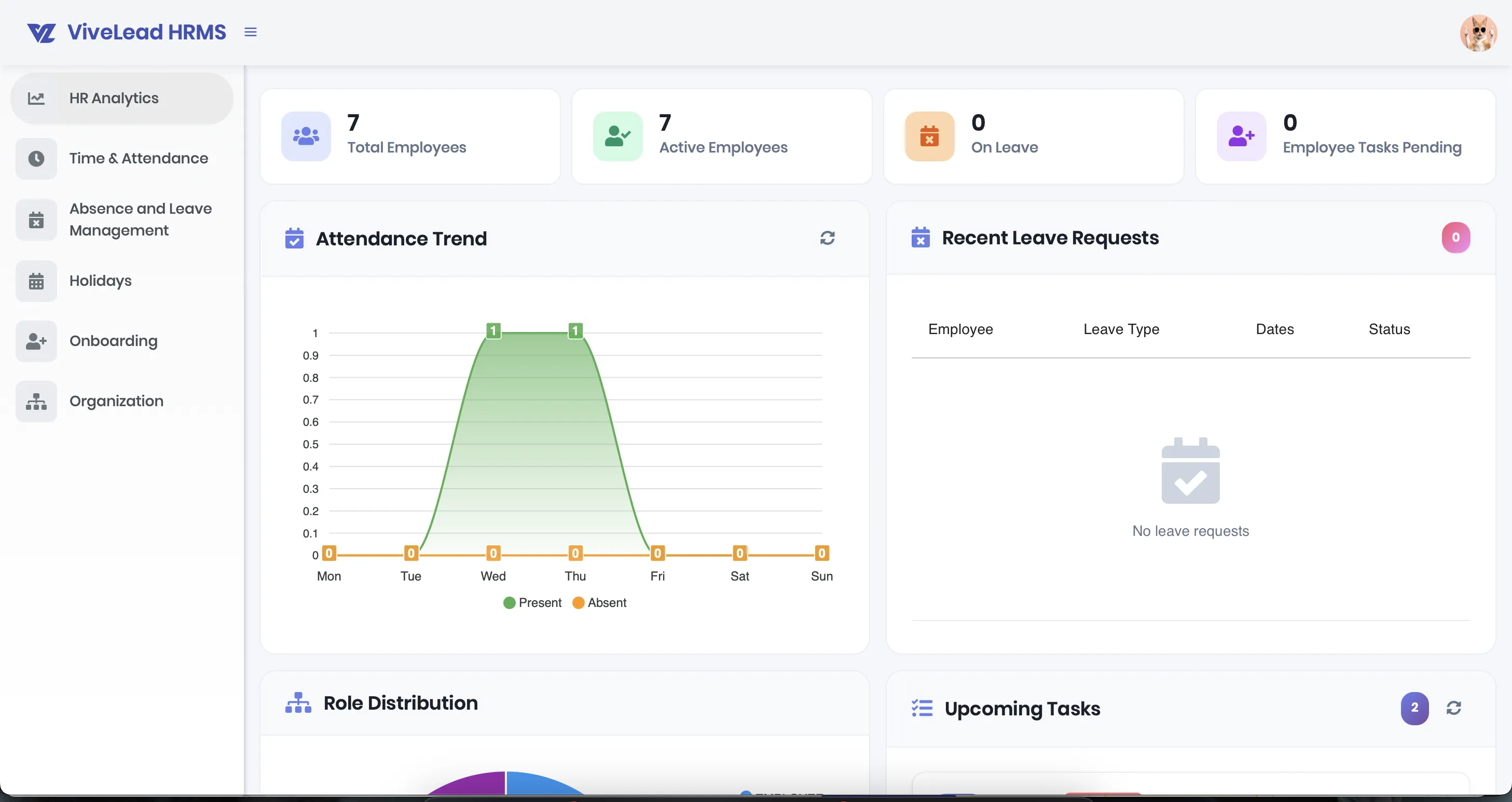1512x802 pixels.
Task: Click the purple 2 upcoming tasks badge
Action: [1414, 708]
